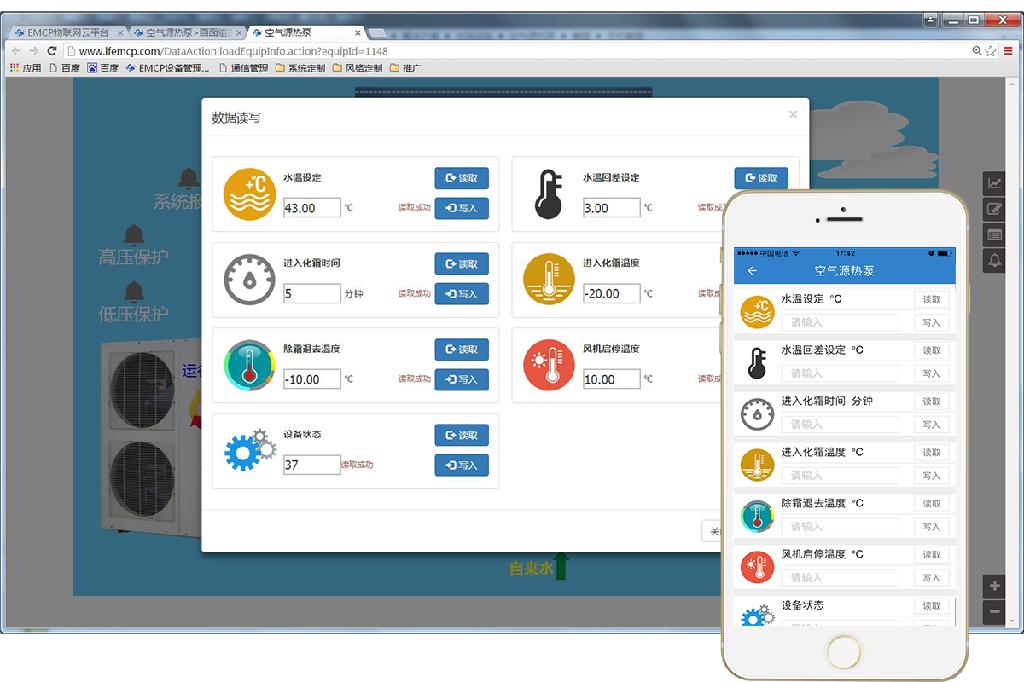Click 读取 button for 水温回差设定
1024x682 pixels.
(x=761, y=178)
